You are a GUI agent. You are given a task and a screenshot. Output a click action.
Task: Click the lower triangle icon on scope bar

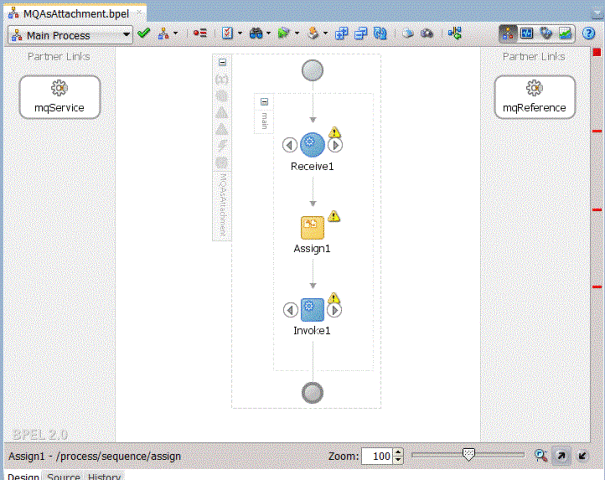pyautogui.click(x=222, y=129)
